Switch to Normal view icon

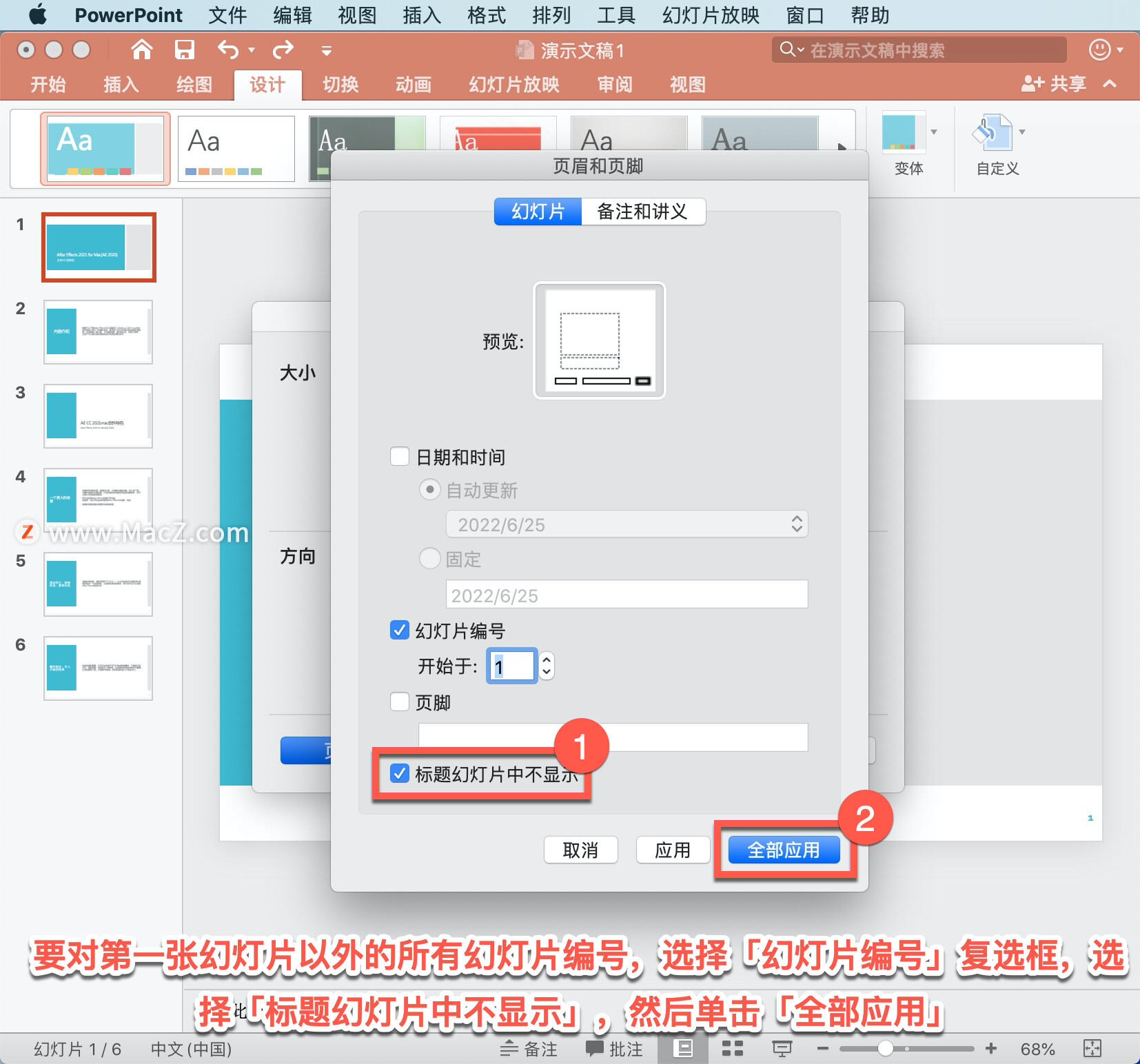pos(683,1049)
